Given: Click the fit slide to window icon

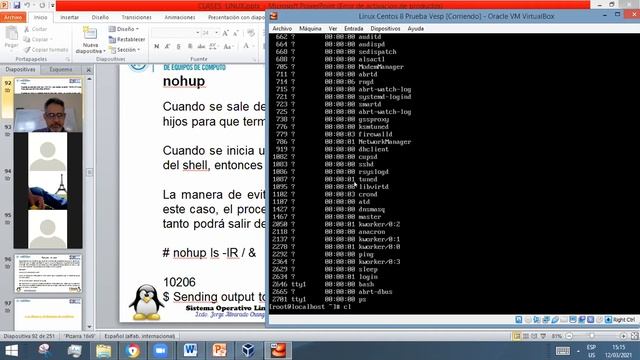Looking at the screenshot, I should click(x=634, y=336).
